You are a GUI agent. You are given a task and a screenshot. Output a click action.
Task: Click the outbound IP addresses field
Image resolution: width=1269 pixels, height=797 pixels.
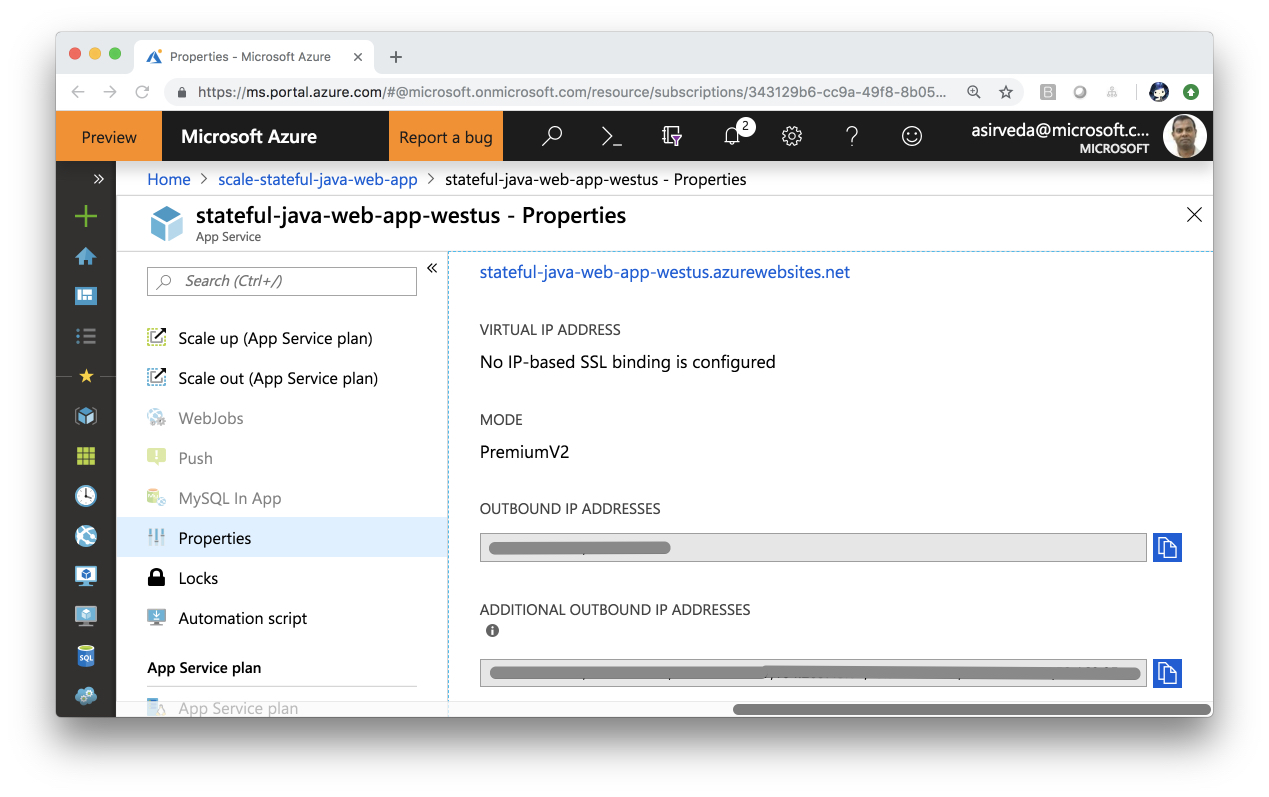coord(813,547)
